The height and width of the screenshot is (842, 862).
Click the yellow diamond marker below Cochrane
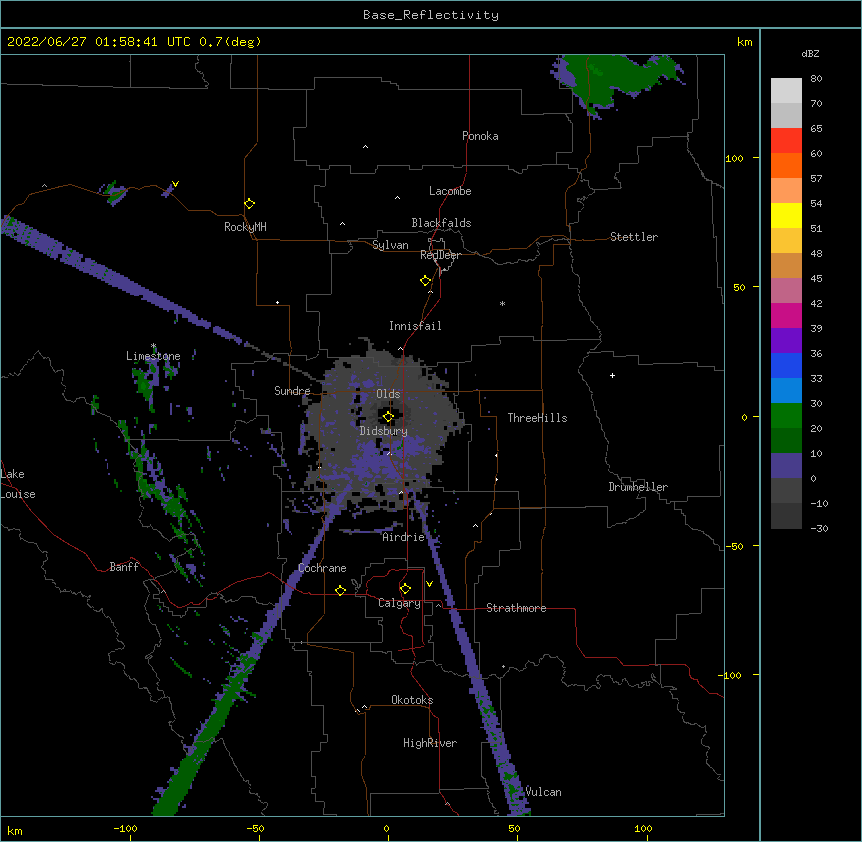coord(340,590)
